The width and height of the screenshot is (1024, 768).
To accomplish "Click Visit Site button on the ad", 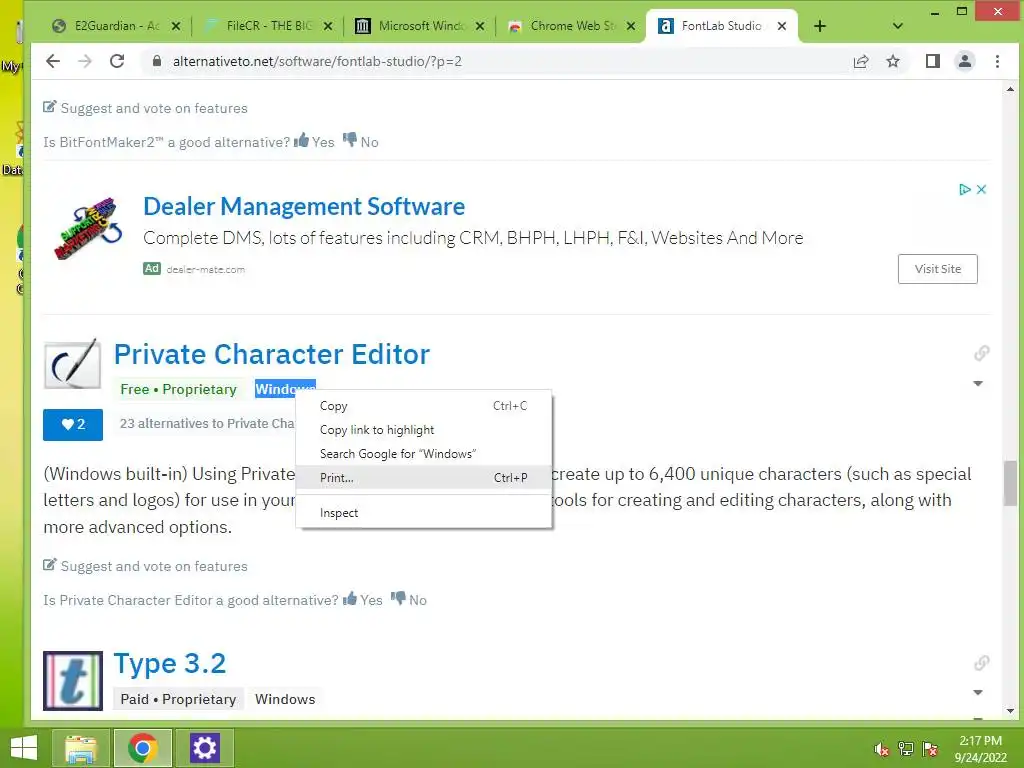I will click(x=937, y=269).
